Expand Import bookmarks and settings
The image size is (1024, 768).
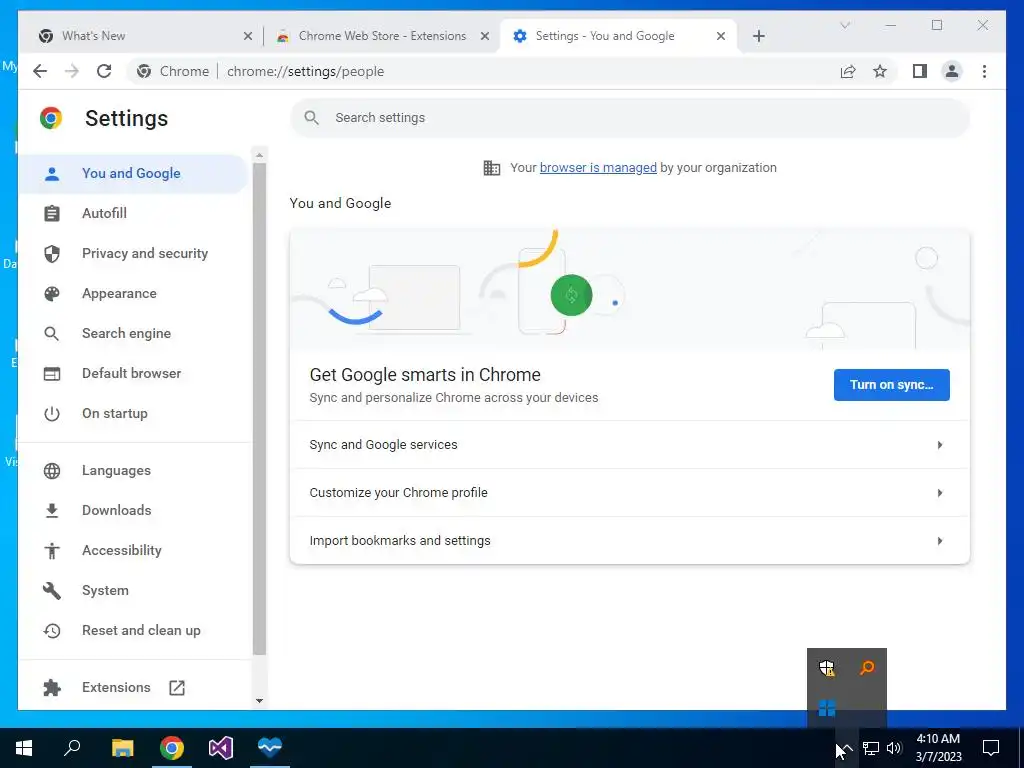coord(630,541)
